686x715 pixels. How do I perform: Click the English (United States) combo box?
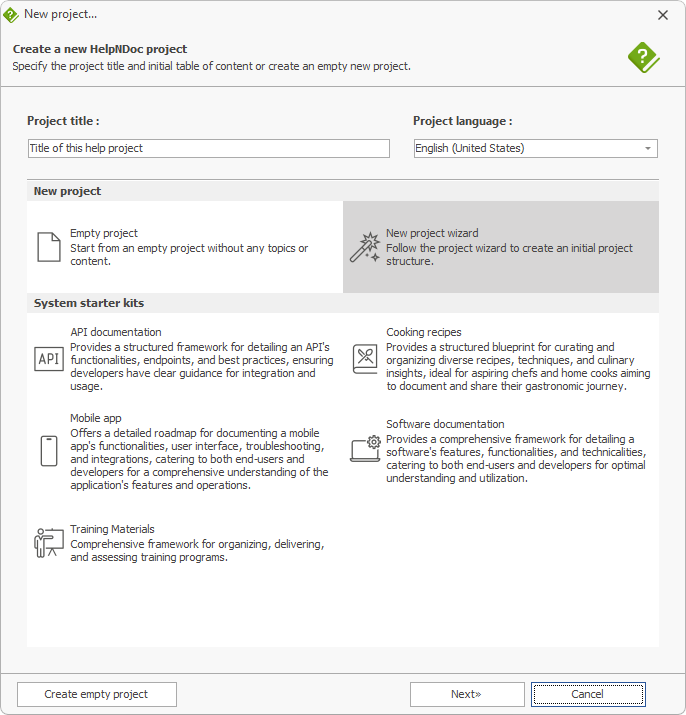click(535, 149)
